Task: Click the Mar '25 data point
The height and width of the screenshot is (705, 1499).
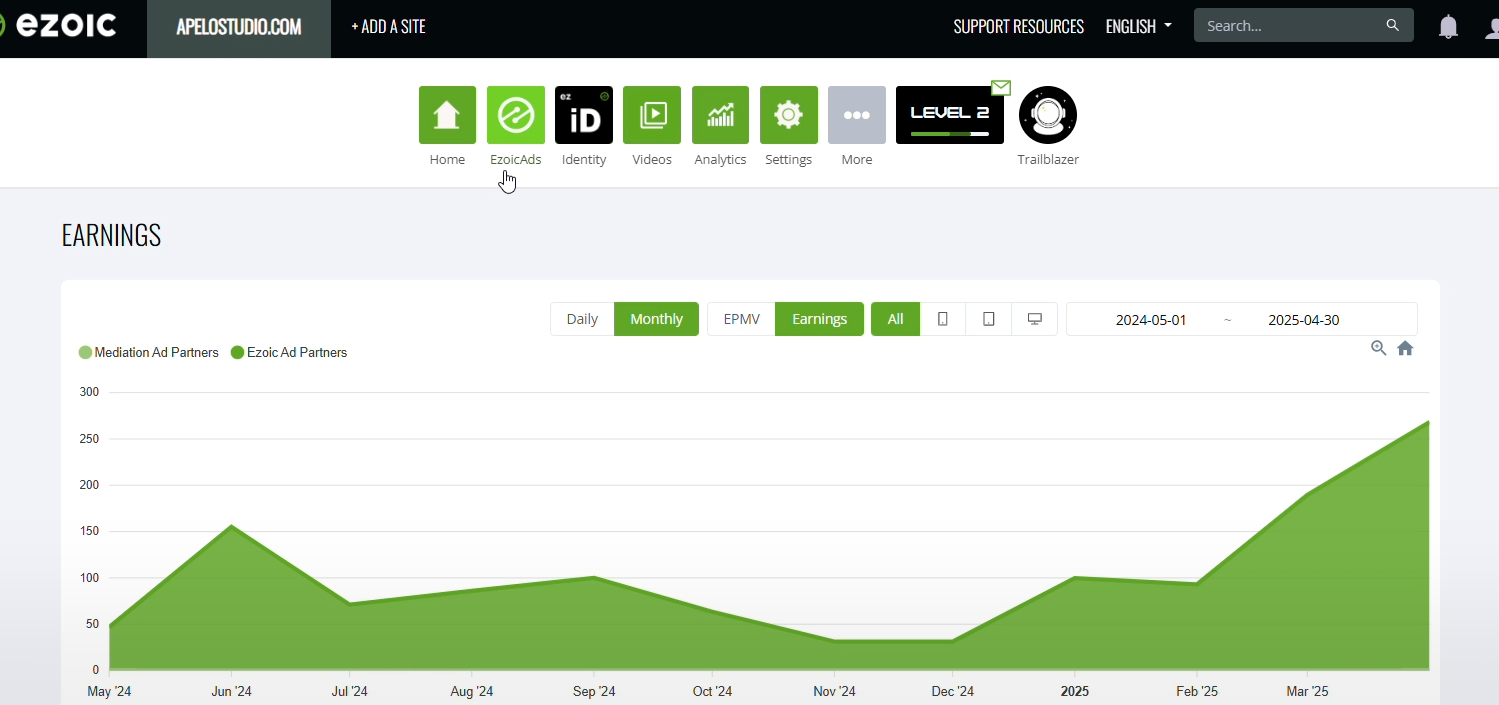Action: (x=1307, y=494)
